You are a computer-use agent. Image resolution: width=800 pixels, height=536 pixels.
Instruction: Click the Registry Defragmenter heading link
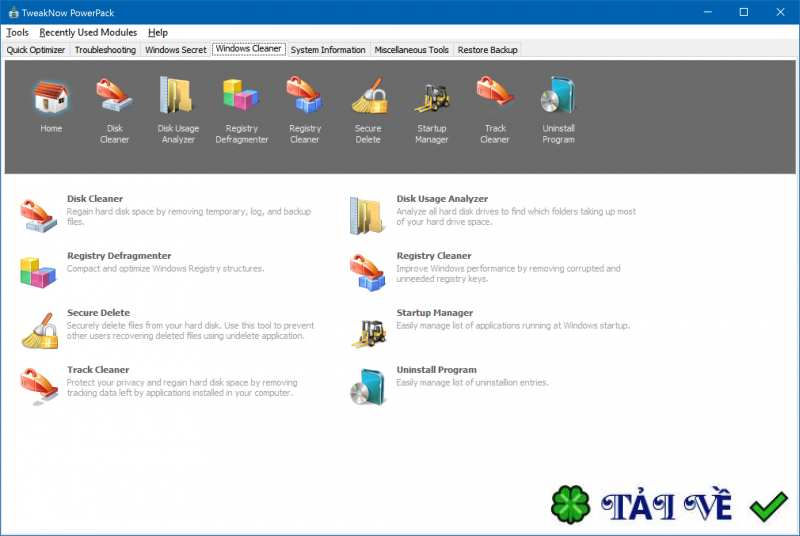coord(119,256)
